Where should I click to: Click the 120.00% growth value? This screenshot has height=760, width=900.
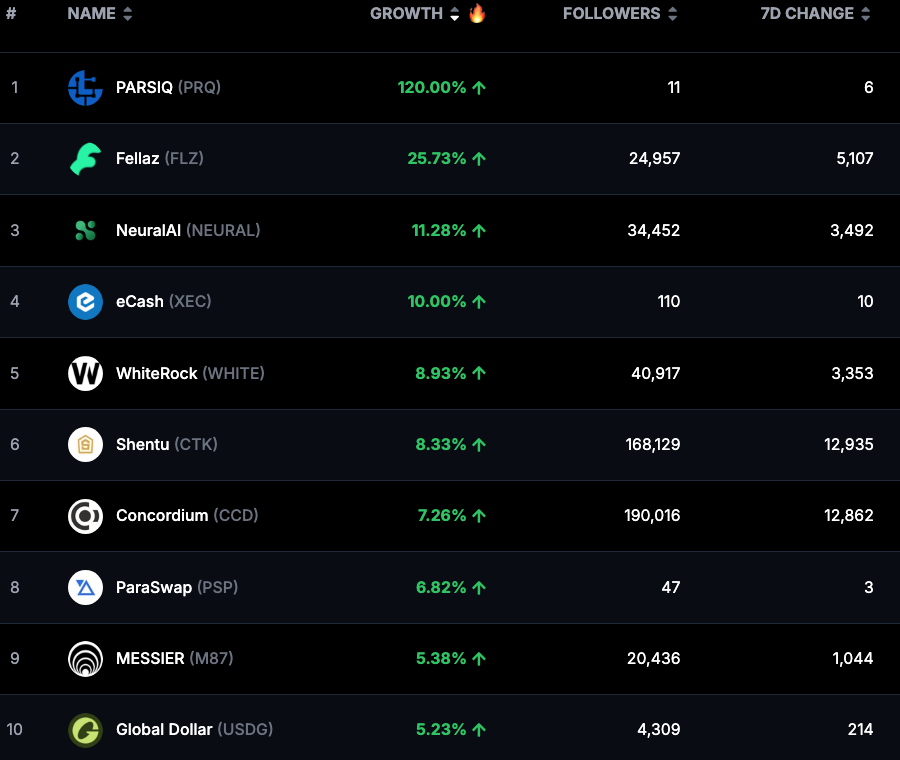pos(432,87)
